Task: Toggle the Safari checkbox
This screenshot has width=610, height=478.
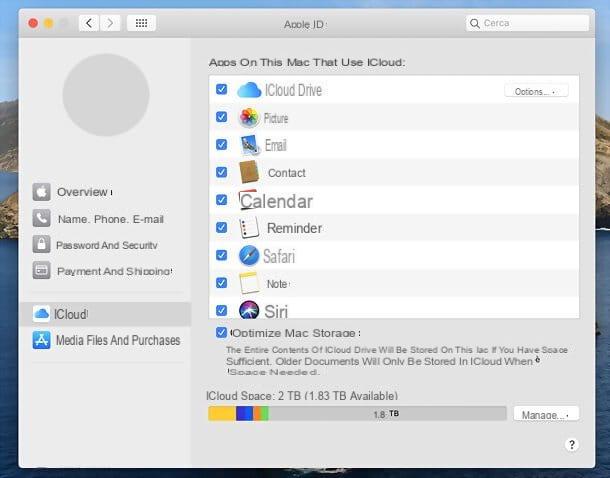Action: coord(221,255)
